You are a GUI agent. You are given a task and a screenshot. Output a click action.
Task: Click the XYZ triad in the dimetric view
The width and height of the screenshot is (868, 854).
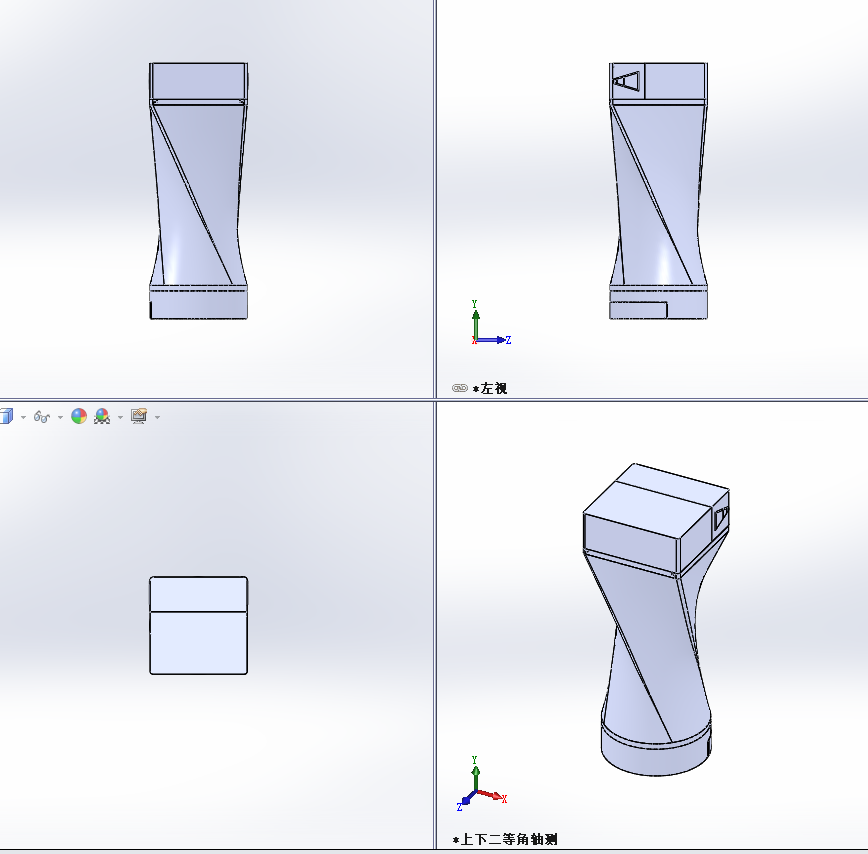tap(482, 784)
